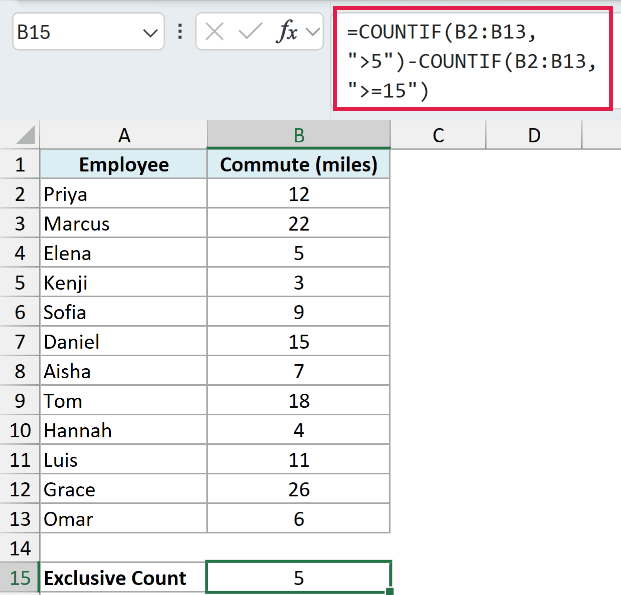Select row 15 header
This screenshot has width=621, height=595.
click(x=20, y=578)
